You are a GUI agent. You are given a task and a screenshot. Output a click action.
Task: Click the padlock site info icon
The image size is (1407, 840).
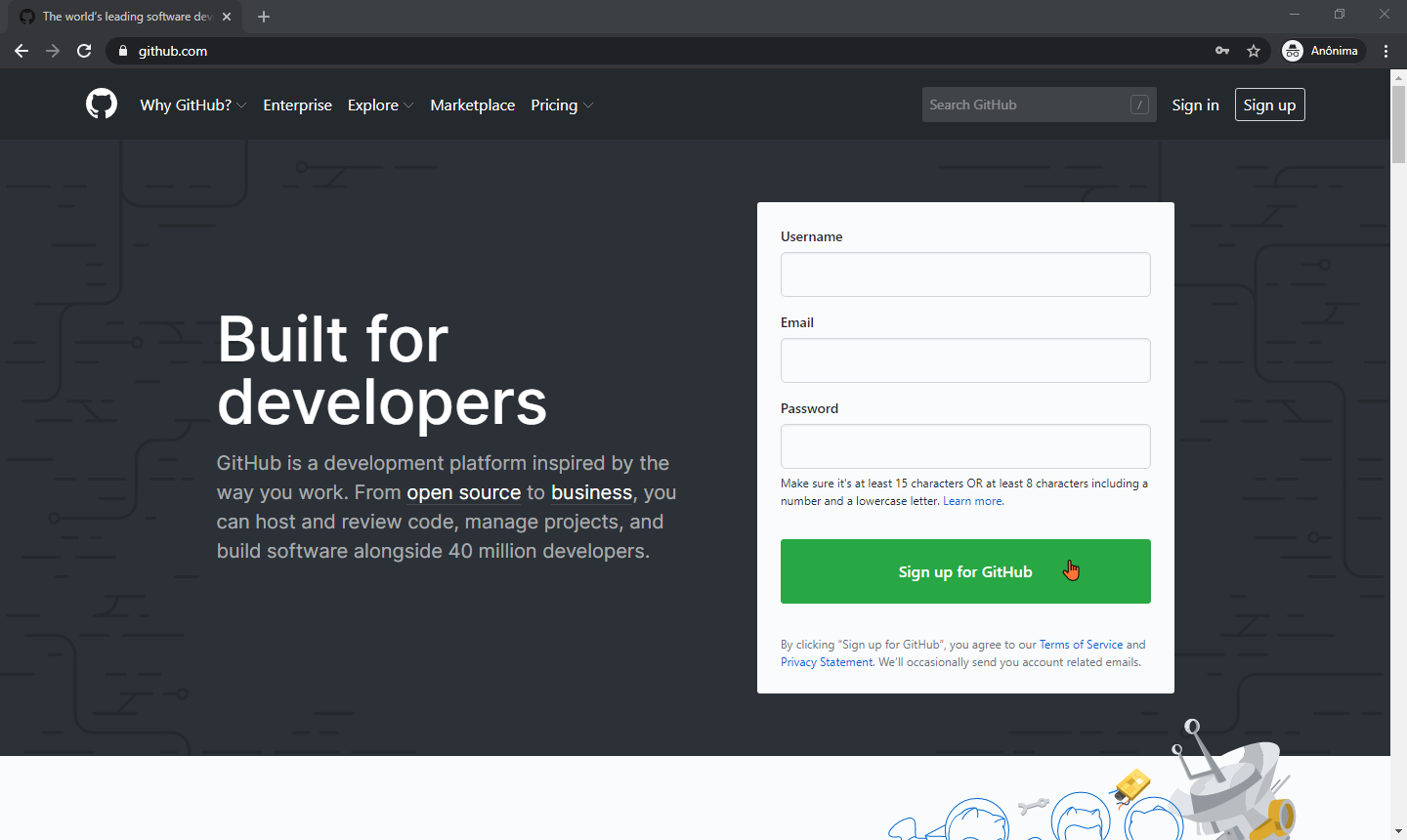click(x=122, y=51)
